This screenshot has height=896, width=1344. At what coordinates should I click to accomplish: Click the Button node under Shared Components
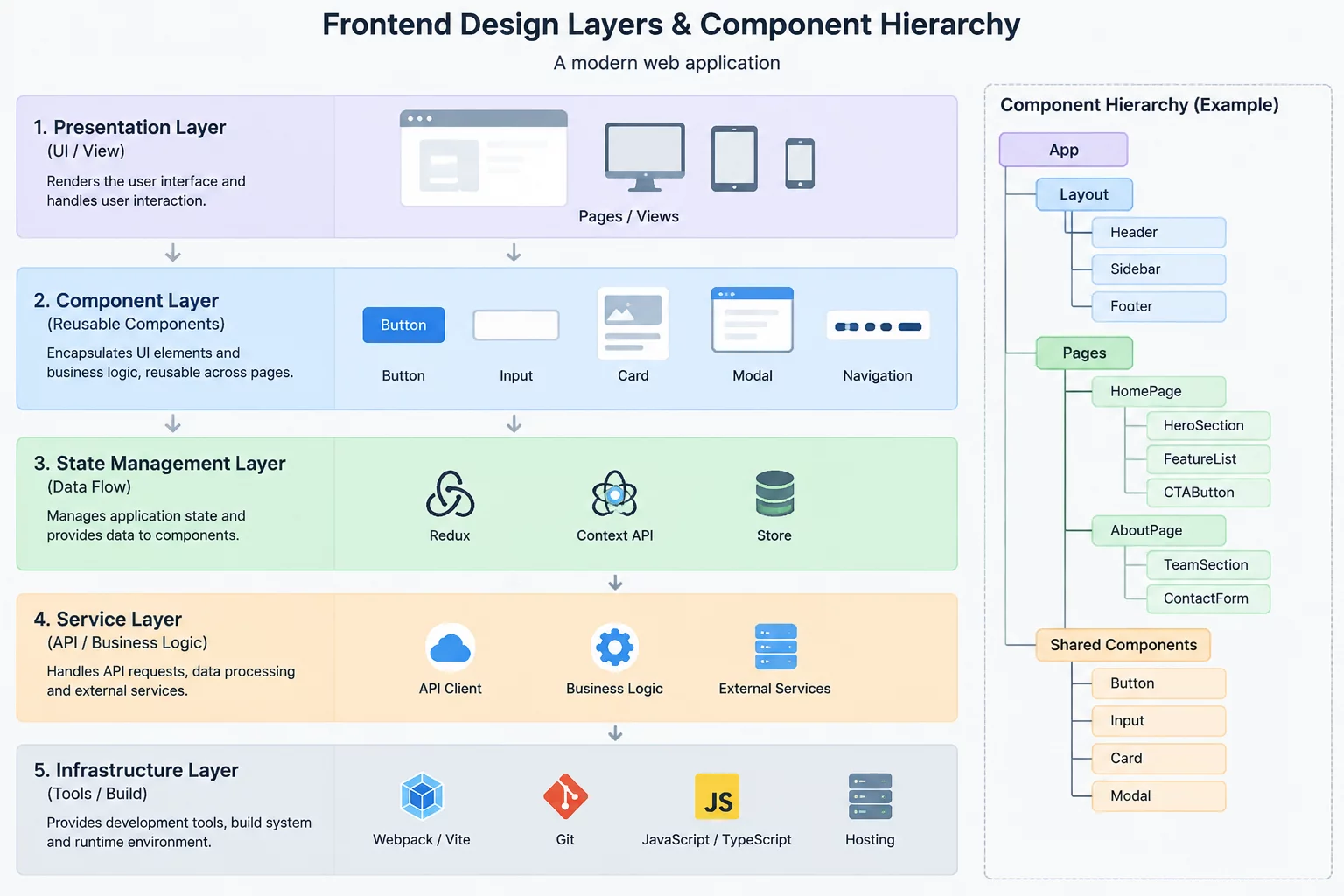(1158, 683)
